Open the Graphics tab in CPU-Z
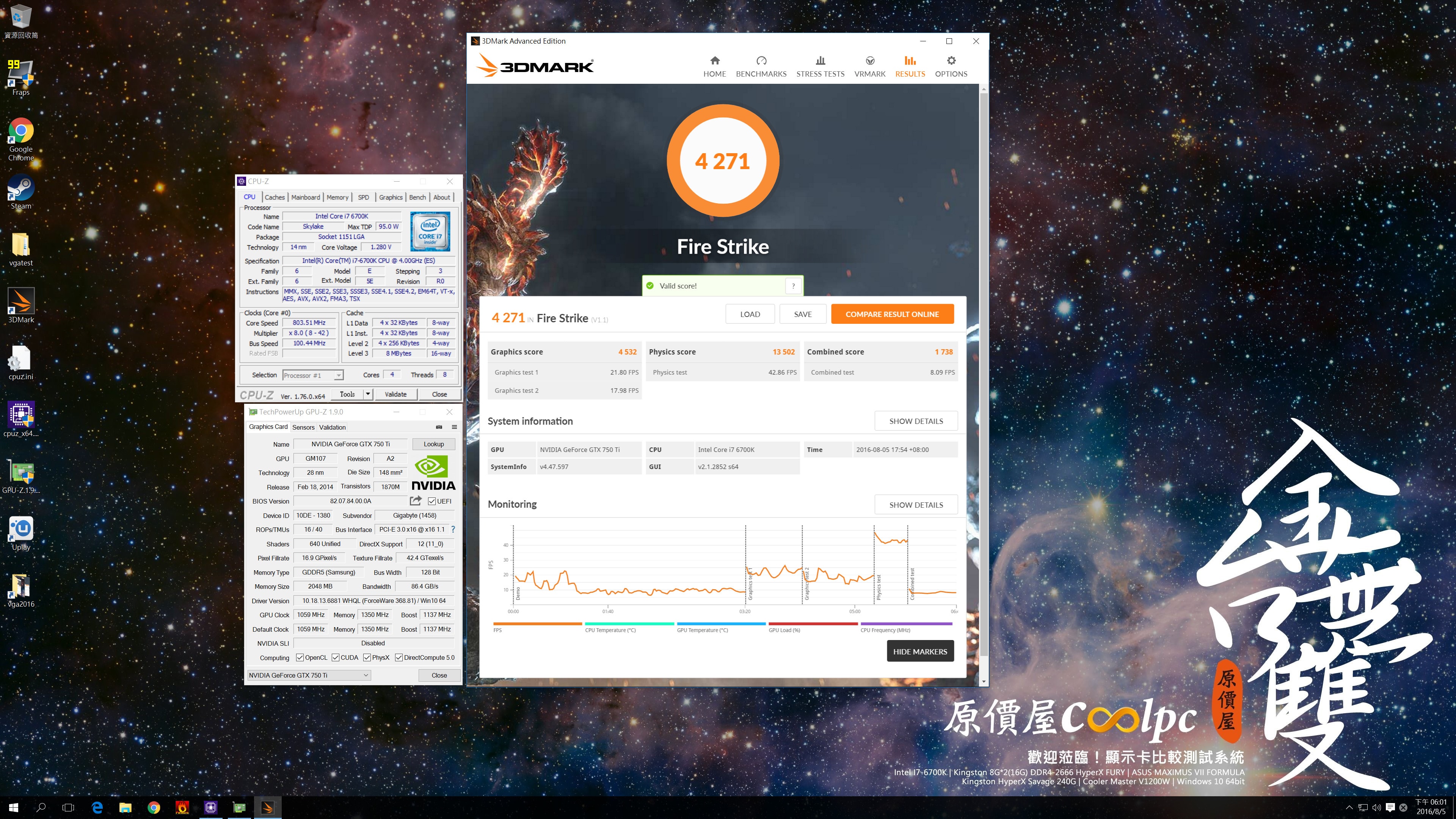The image size is (1456, 819). point(391,197)
